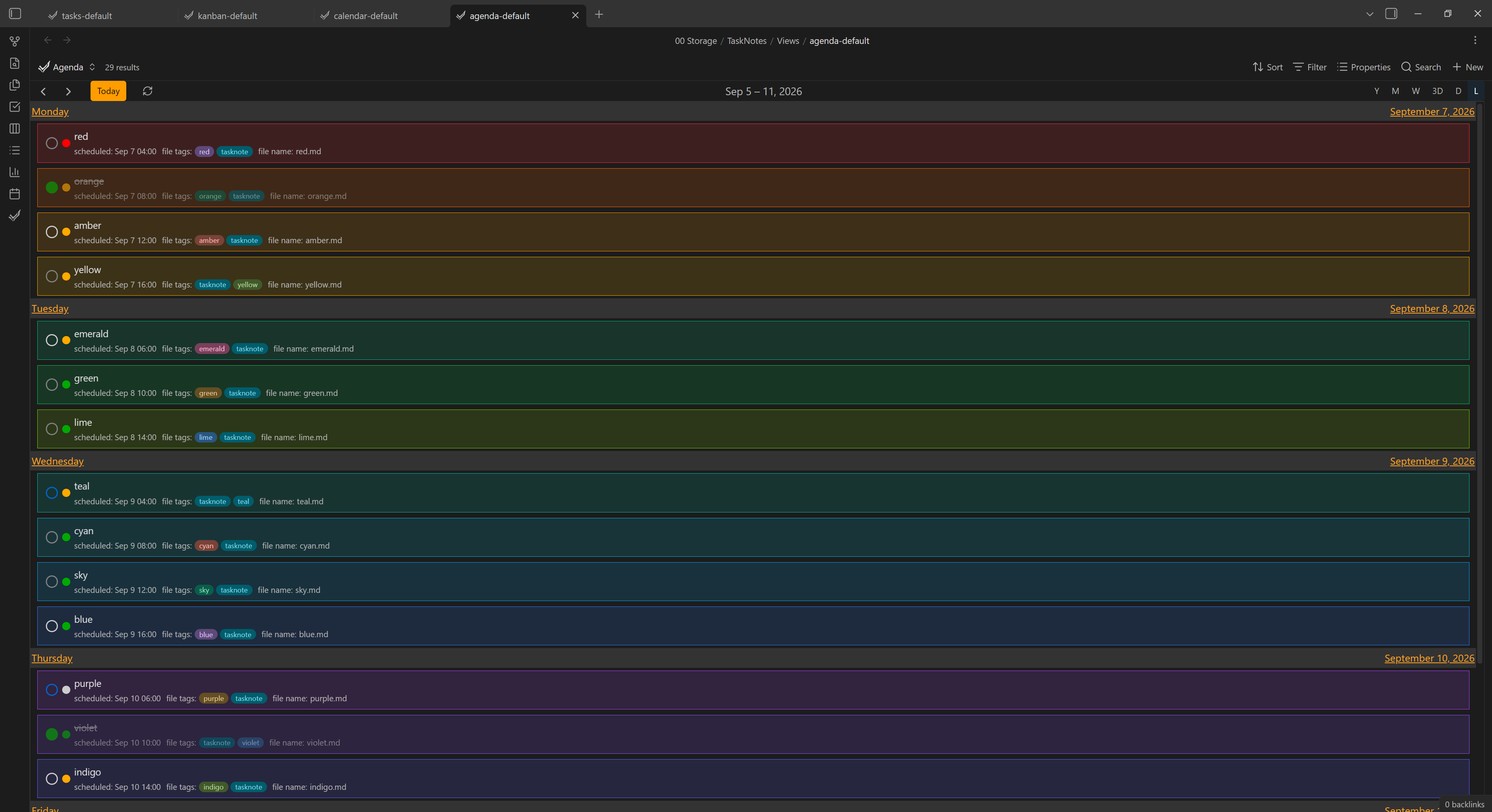Open the Wednesday day heading link
Screen dimensions: 1492x812
click(x=58, y=461)
